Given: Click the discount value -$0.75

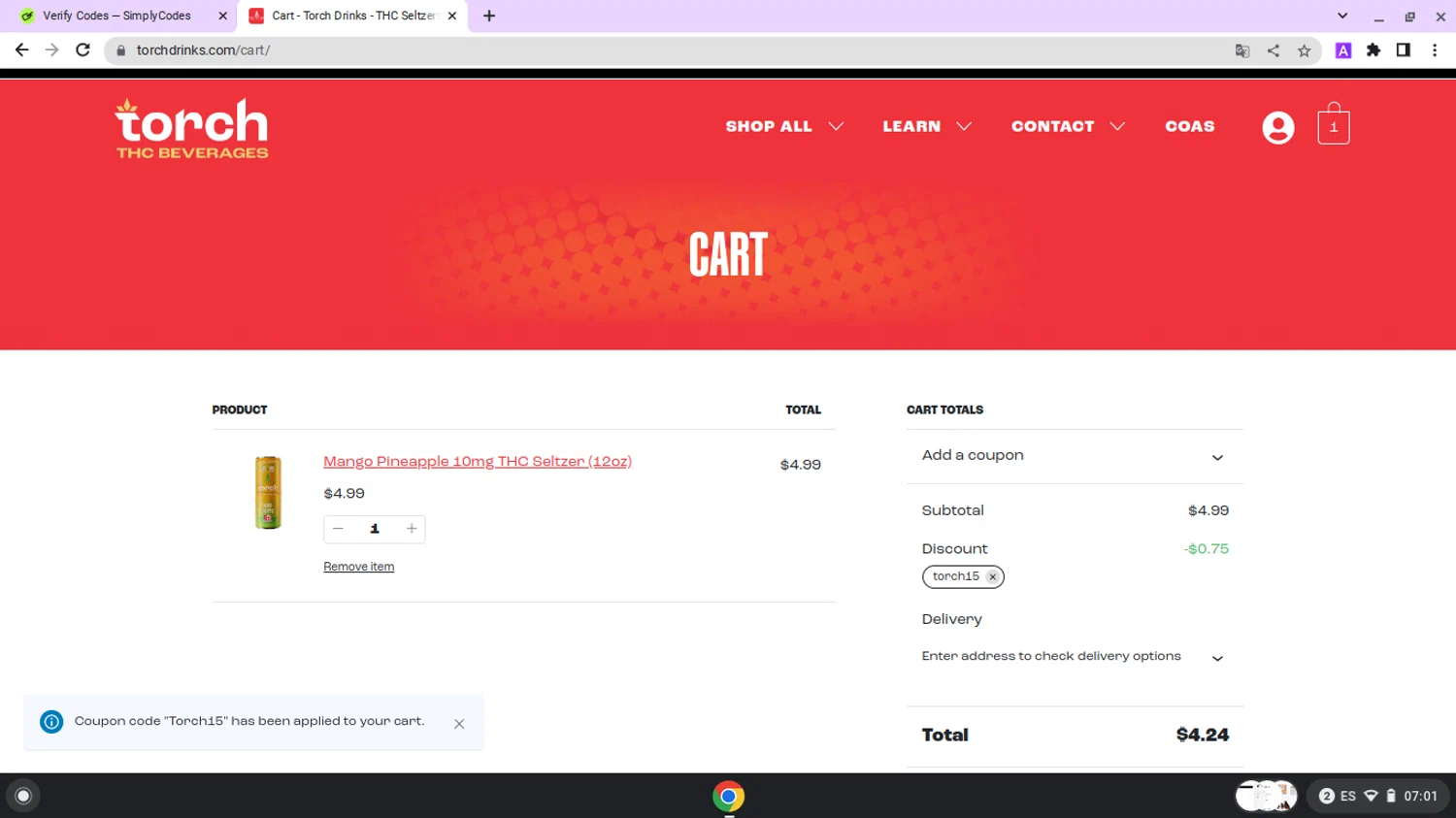Looking at the screenshot, I should tap(1206, 549).
